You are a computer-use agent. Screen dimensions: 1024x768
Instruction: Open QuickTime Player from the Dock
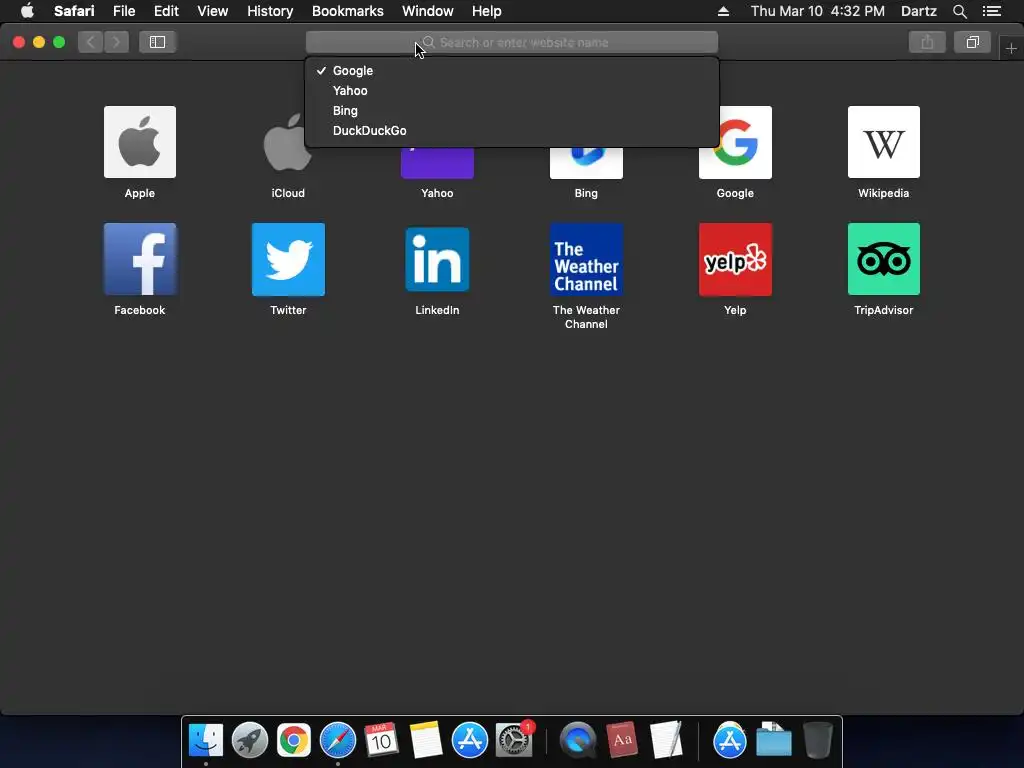coord(578,741)
